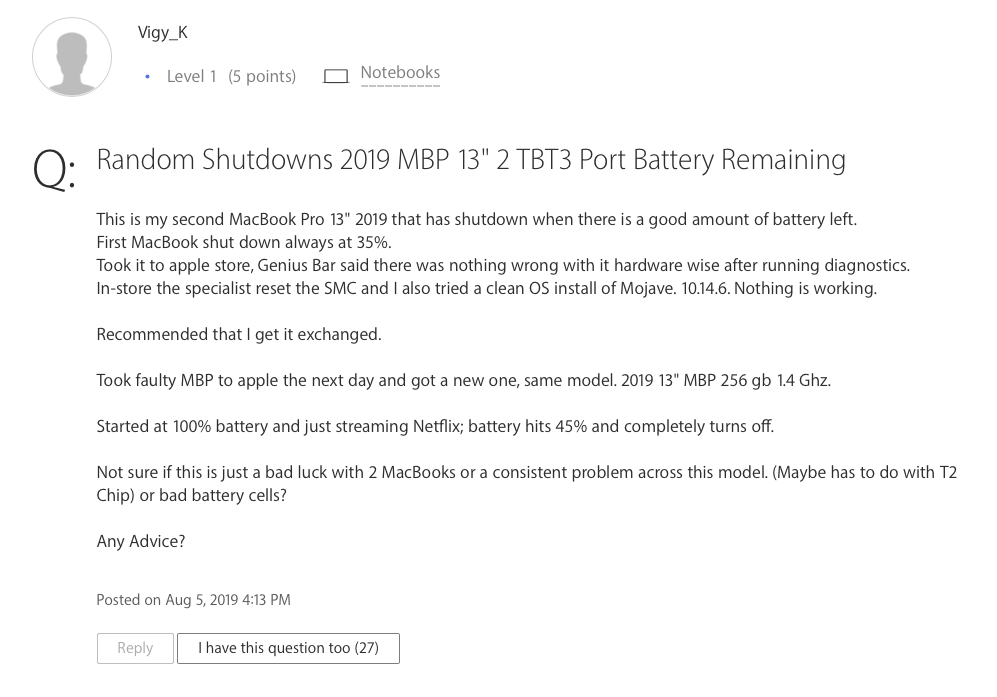Click the MacBook-shaped community icon
This screenshot has width=997, height=697.
pos(337,74)
